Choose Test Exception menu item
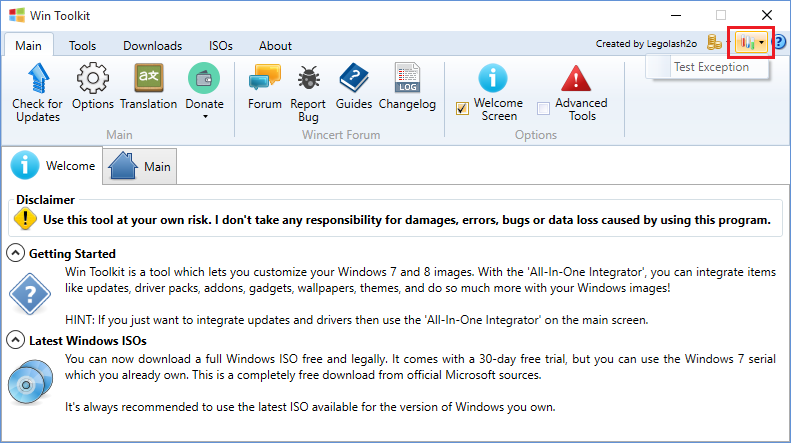791x444 pixels. click(x=707, y=67)
